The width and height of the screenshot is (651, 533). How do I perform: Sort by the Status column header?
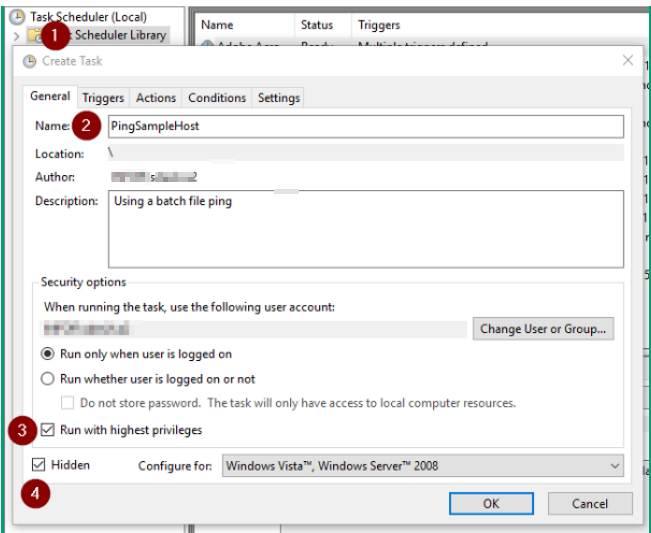point(323,25)
